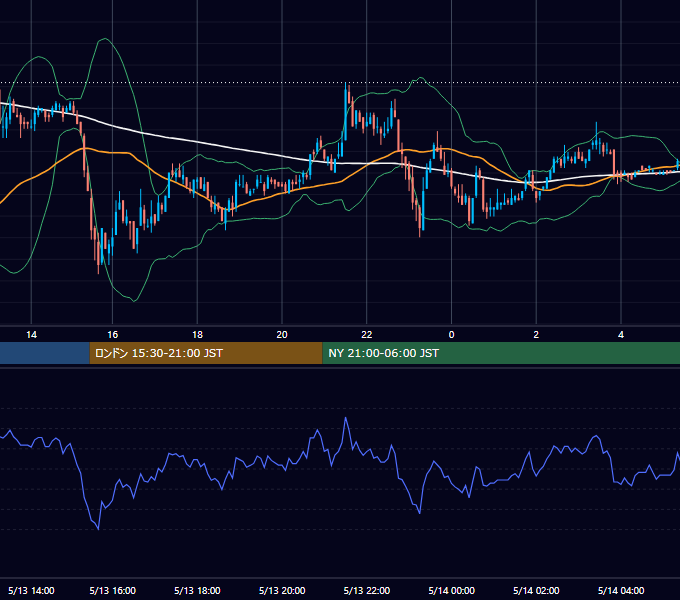Viewport: 680px width, 600px height.
Task: Click time axis label 16
Action: (x=112, y=335)
